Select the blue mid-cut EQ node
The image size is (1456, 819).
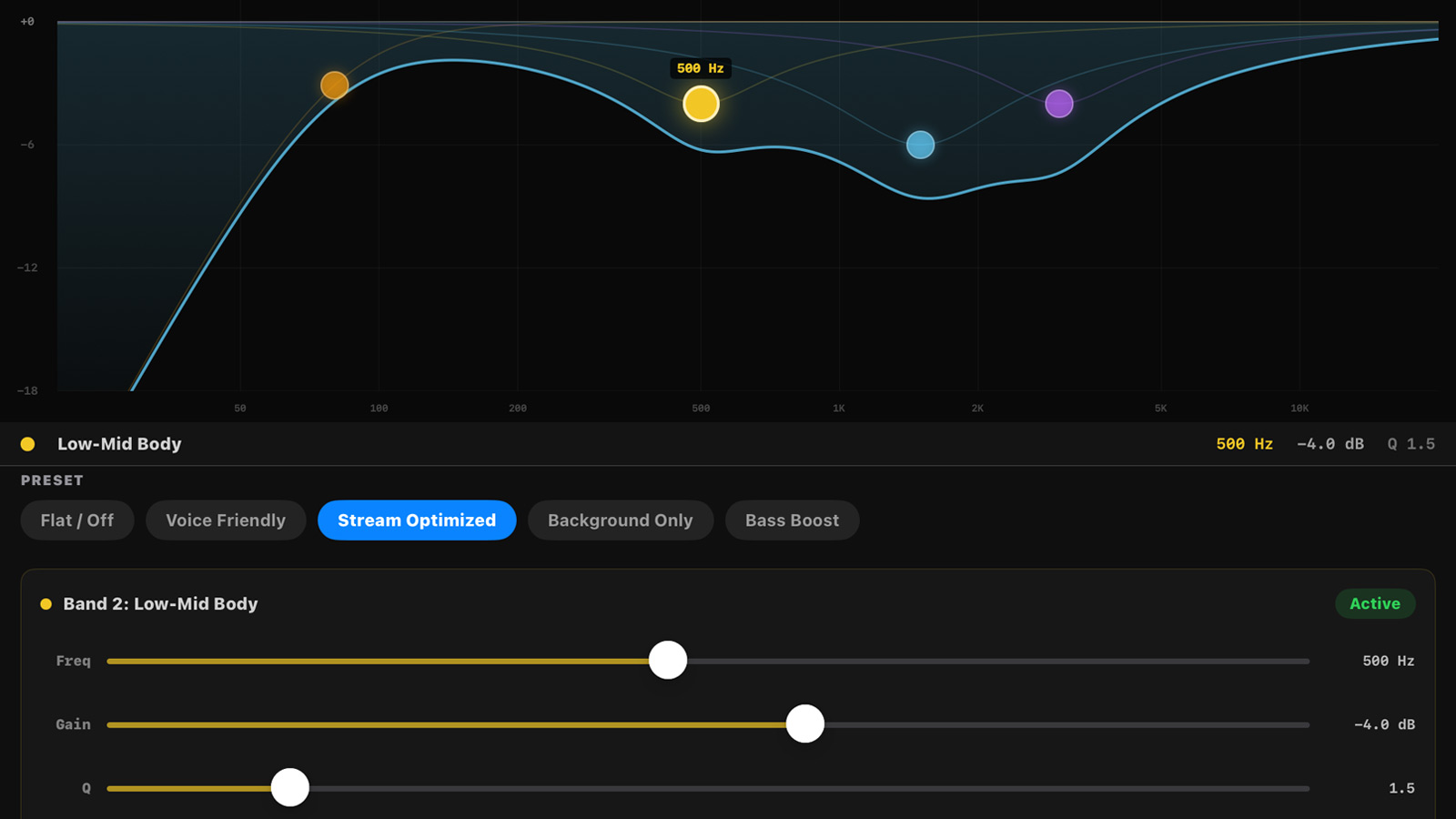pos(920,145)
